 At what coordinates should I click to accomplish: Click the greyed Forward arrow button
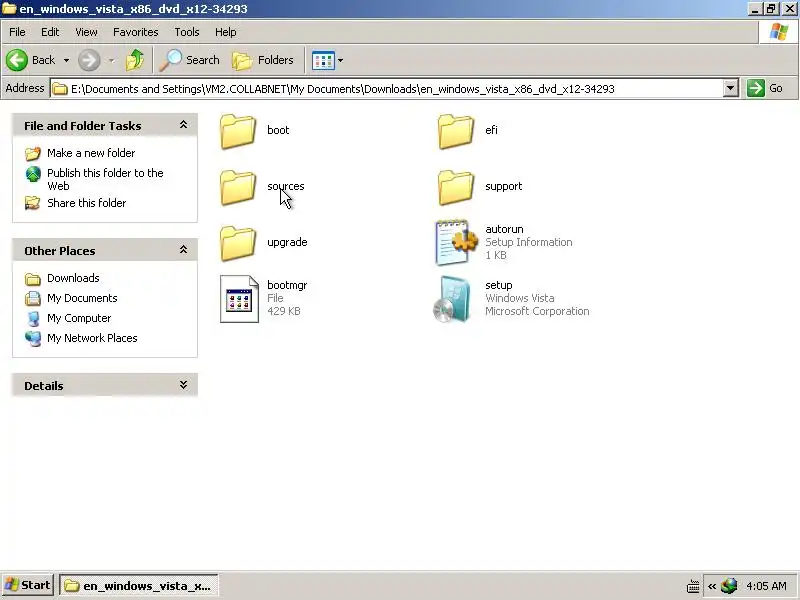[x=89, y=60]
